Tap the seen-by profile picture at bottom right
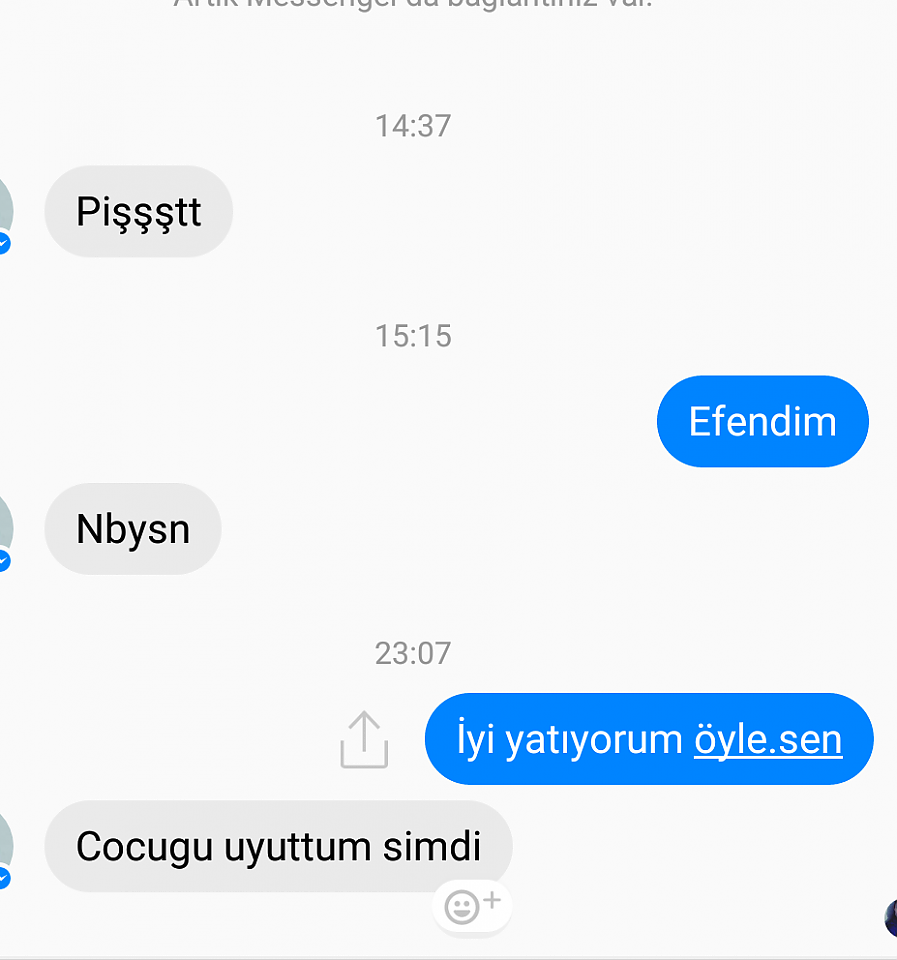The width and height of the screenshot is (897, 960). (891, 918)
